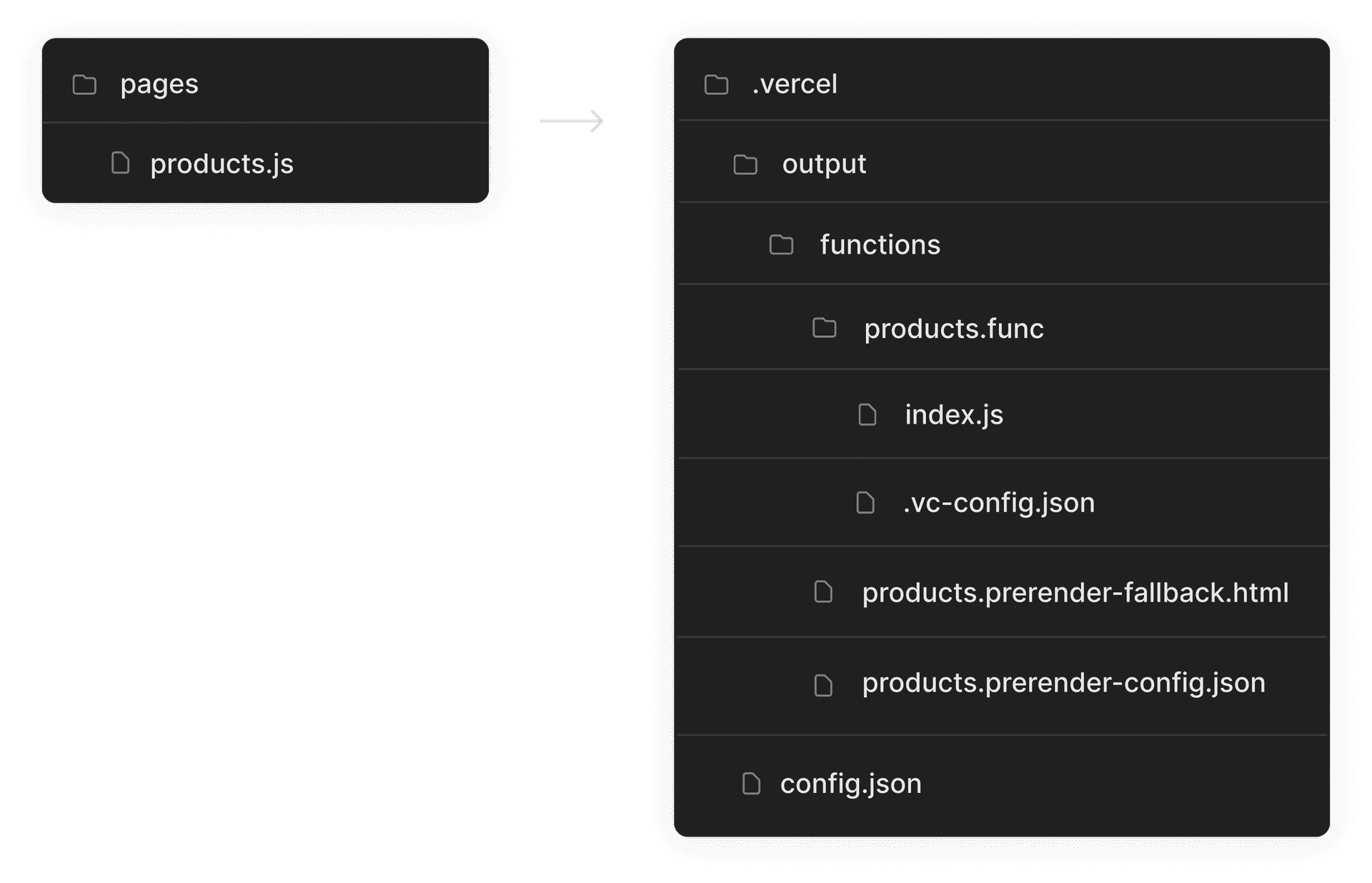Screen dimensions: 1372x883
Task: Expand the .vercel folder label
Action: 795,85
